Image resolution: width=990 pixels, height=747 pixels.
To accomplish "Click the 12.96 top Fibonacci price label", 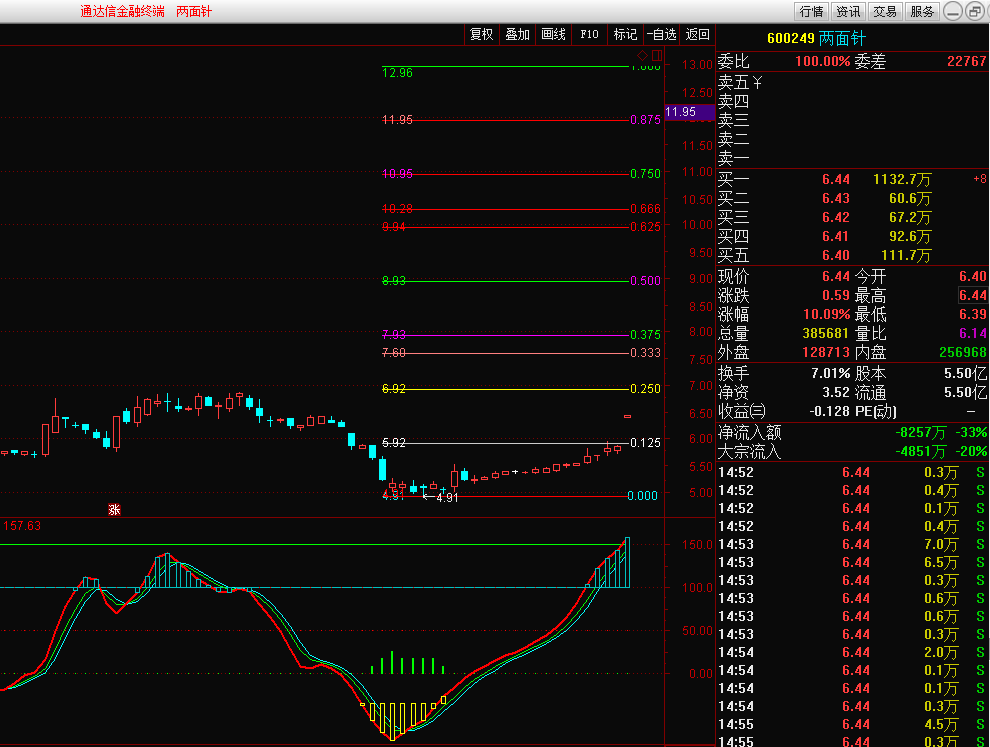I will [x=397, y=73].
